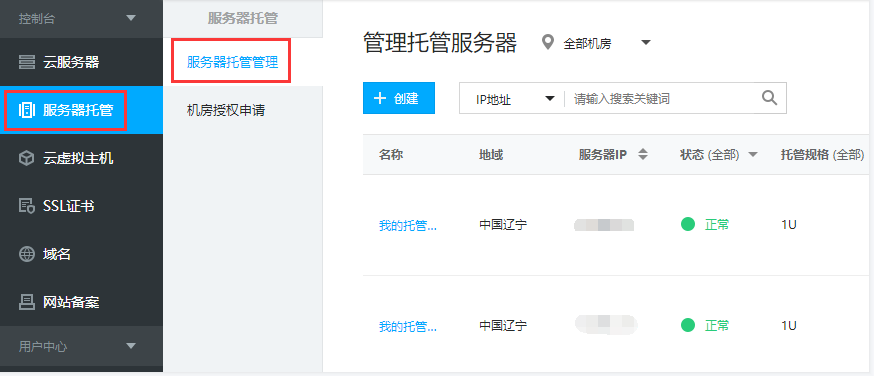Click the 网站备案 icon in sidebar
The height and width of the screenshot is (376, 874).
(x=26, y=302)
